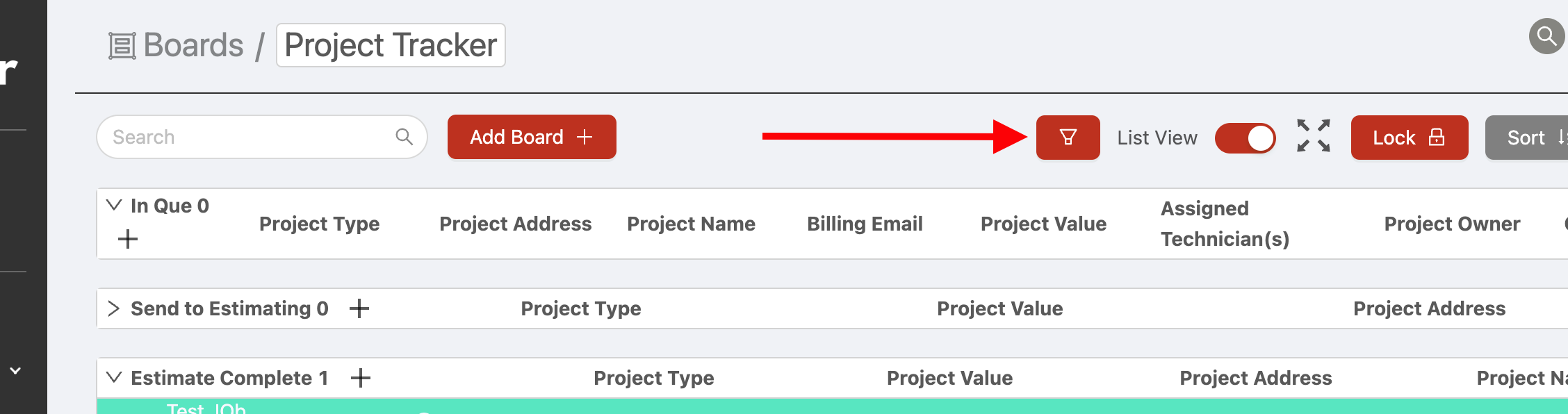
Task: Click the Add Board button
Action: click(x=532, y=137)
